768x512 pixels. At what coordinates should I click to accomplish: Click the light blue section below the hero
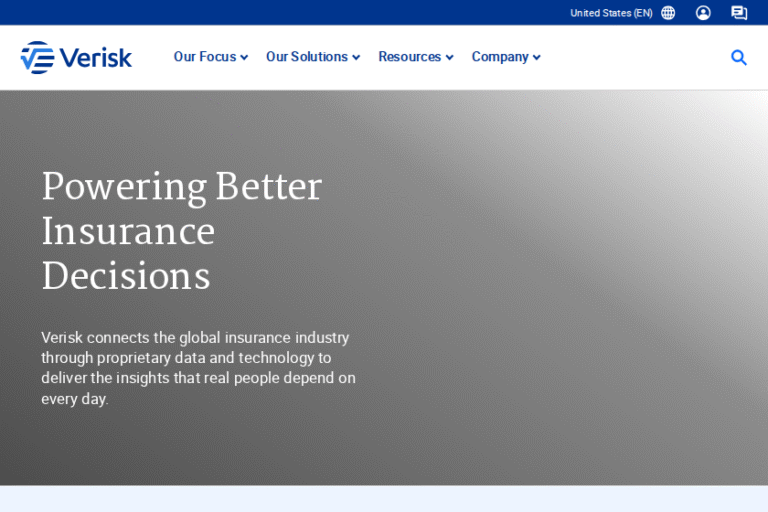coord(384,499)
